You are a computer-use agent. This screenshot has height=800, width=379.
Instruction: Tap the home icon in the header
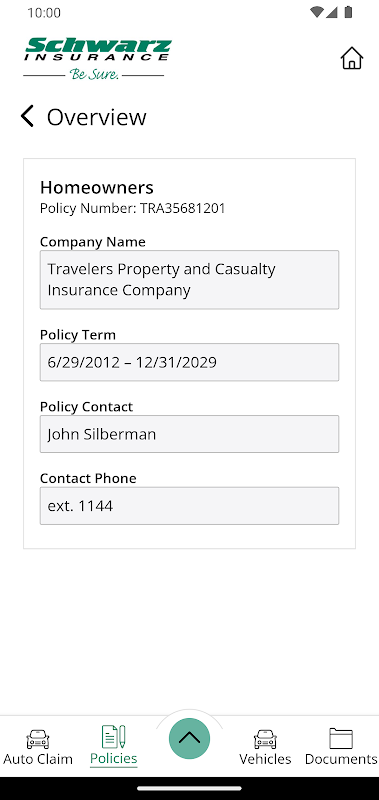[351, 58]
